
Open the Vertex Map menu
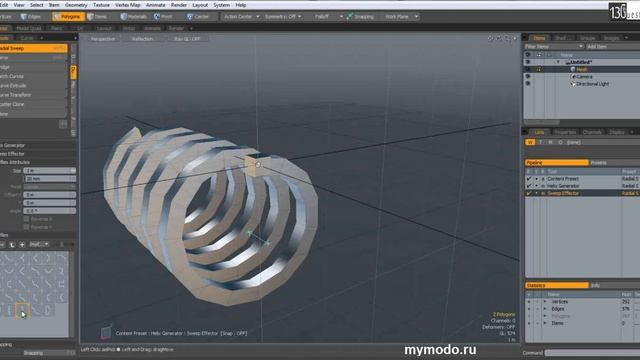(x=128, y=5)
